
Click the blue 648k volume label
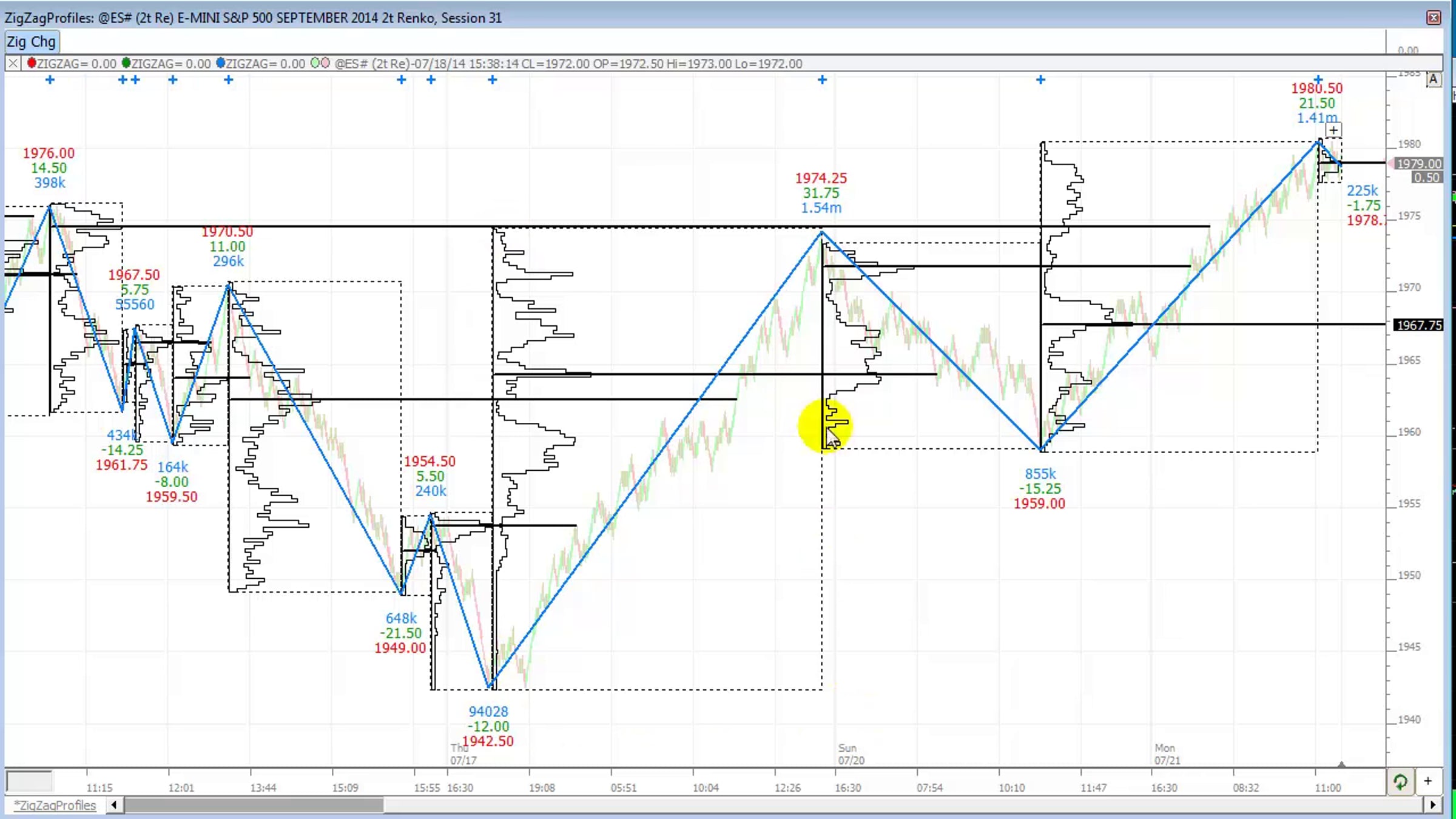pos(401,619)
